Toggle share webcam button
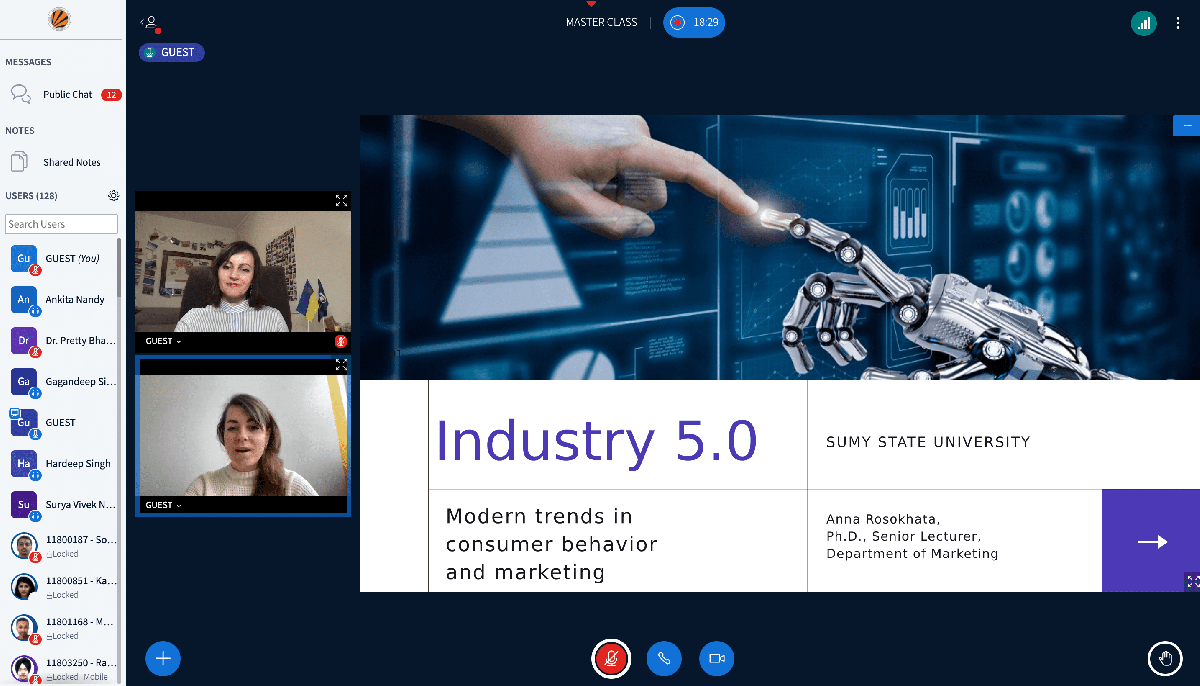Viewport: 1200px width, 686px height. (716, 658)
